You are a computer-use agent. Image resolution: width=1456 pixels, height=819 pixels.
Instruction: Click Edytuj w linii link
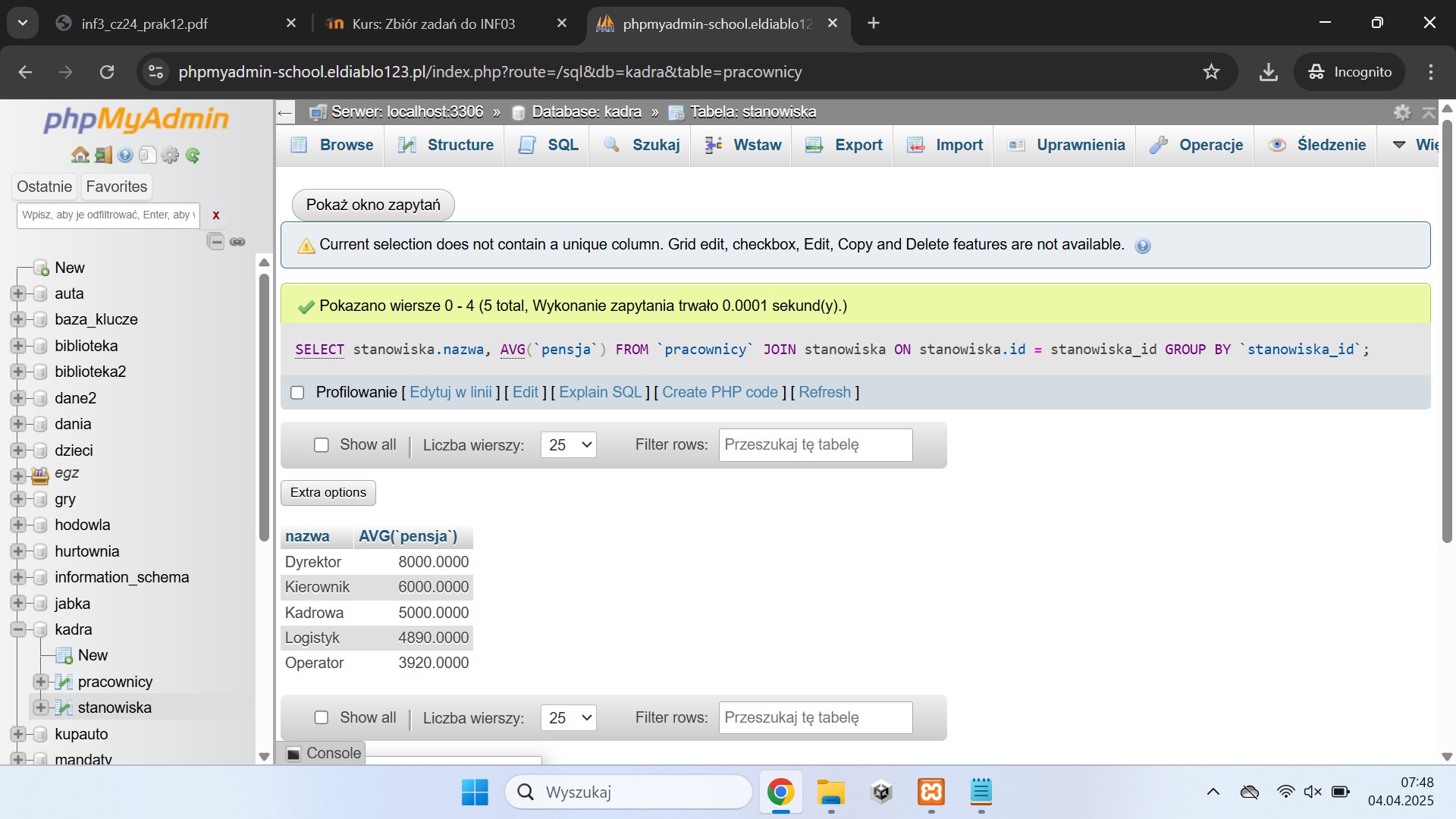coord(450,393)
